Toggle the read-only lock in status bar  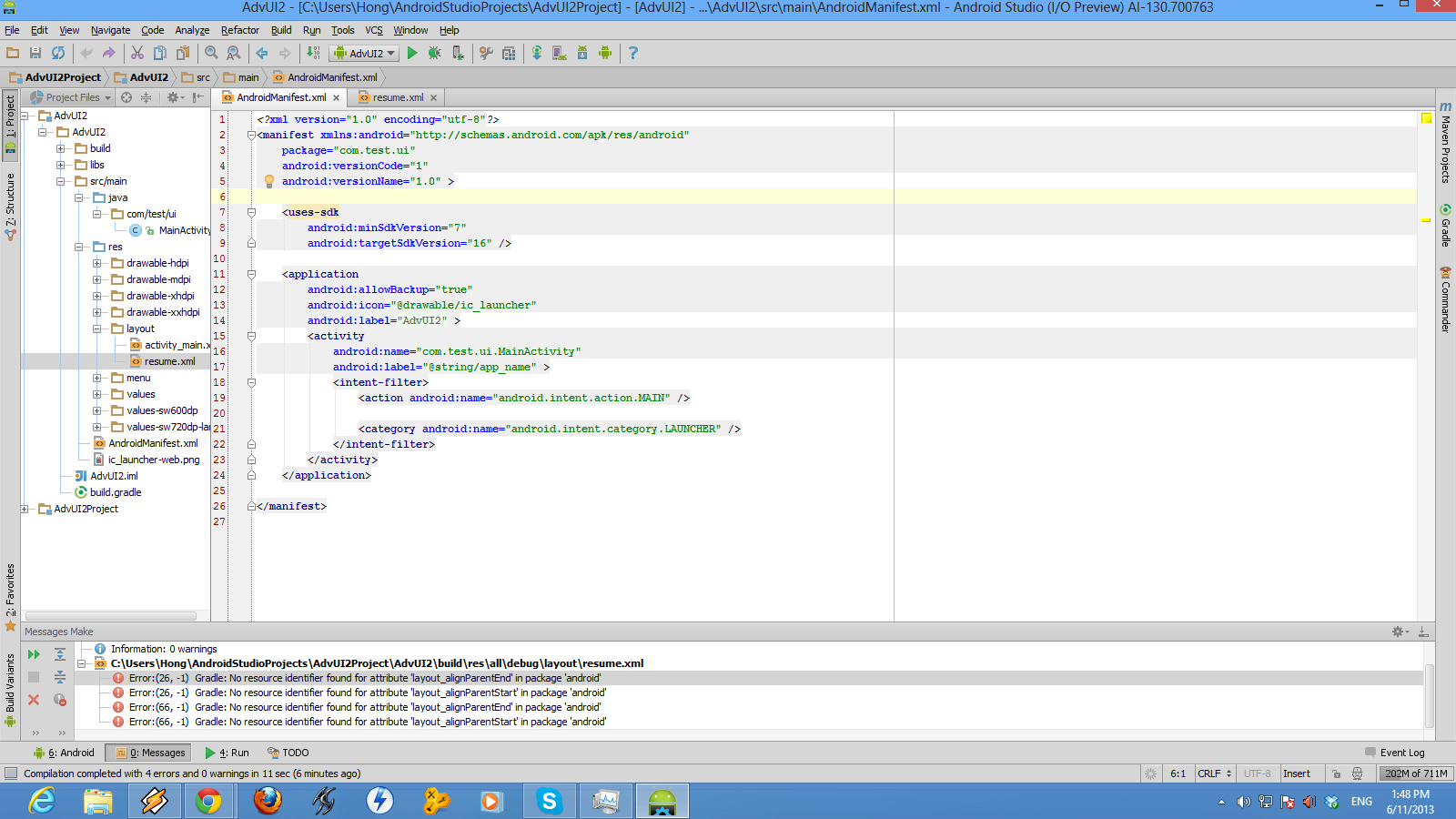(x=1336, y=773)
